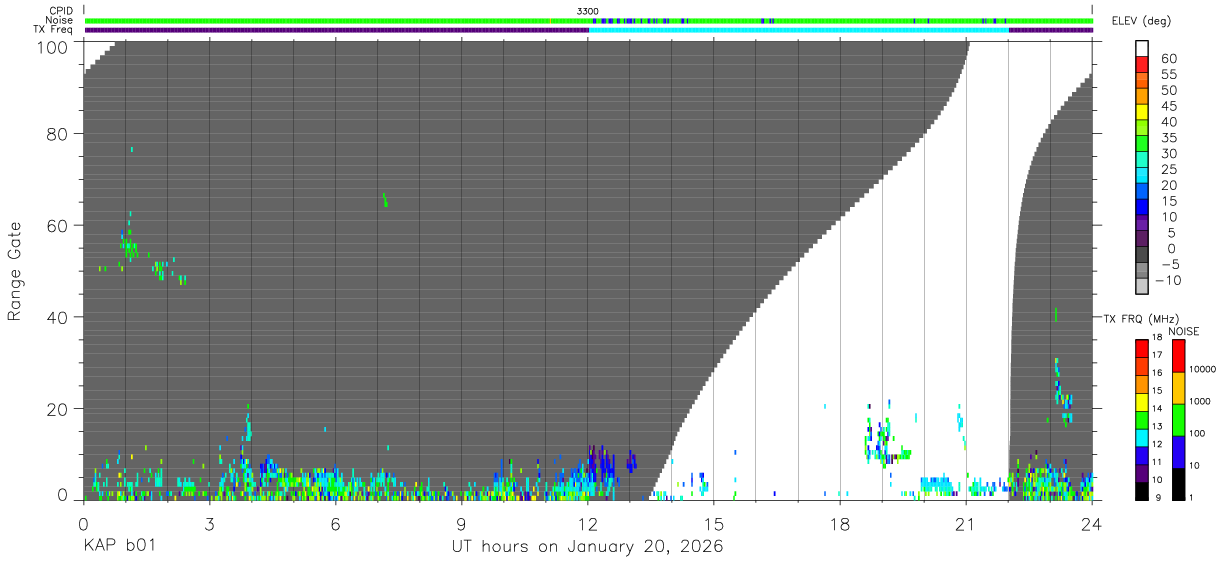Click the ELEV scale label "30"
The width and height of the screenshot is (1228, 567).
[1167, 153]
